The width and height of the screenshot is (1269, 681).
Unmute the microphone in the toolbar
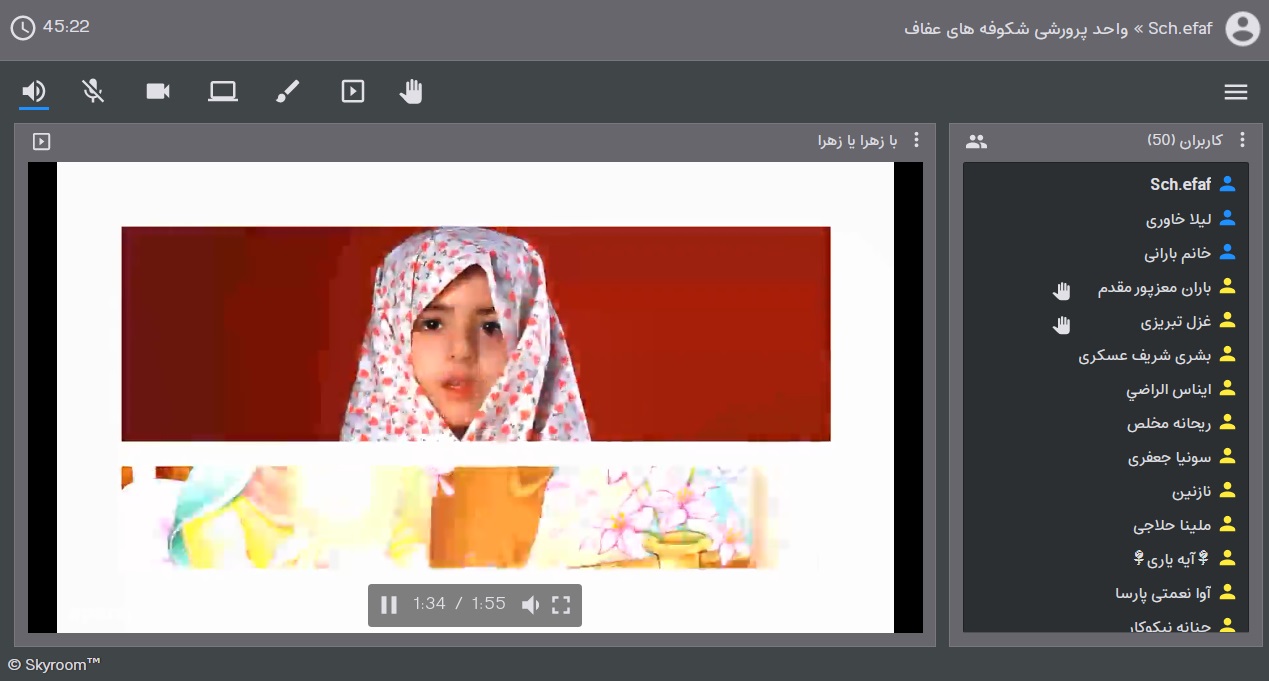point(93,92)
